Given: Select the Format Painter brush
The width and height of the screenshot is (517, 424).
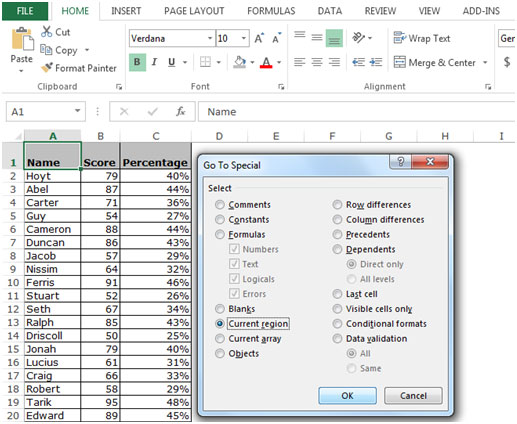Looking at the screenshot, I should coord(47,68).
